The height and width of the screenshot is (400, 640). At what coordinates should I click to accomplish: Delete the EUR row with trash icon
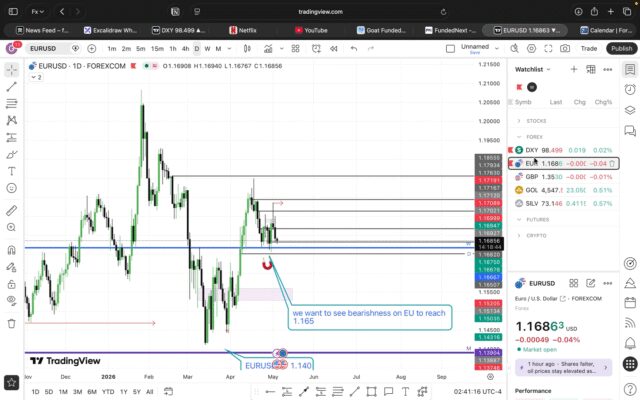612,164
